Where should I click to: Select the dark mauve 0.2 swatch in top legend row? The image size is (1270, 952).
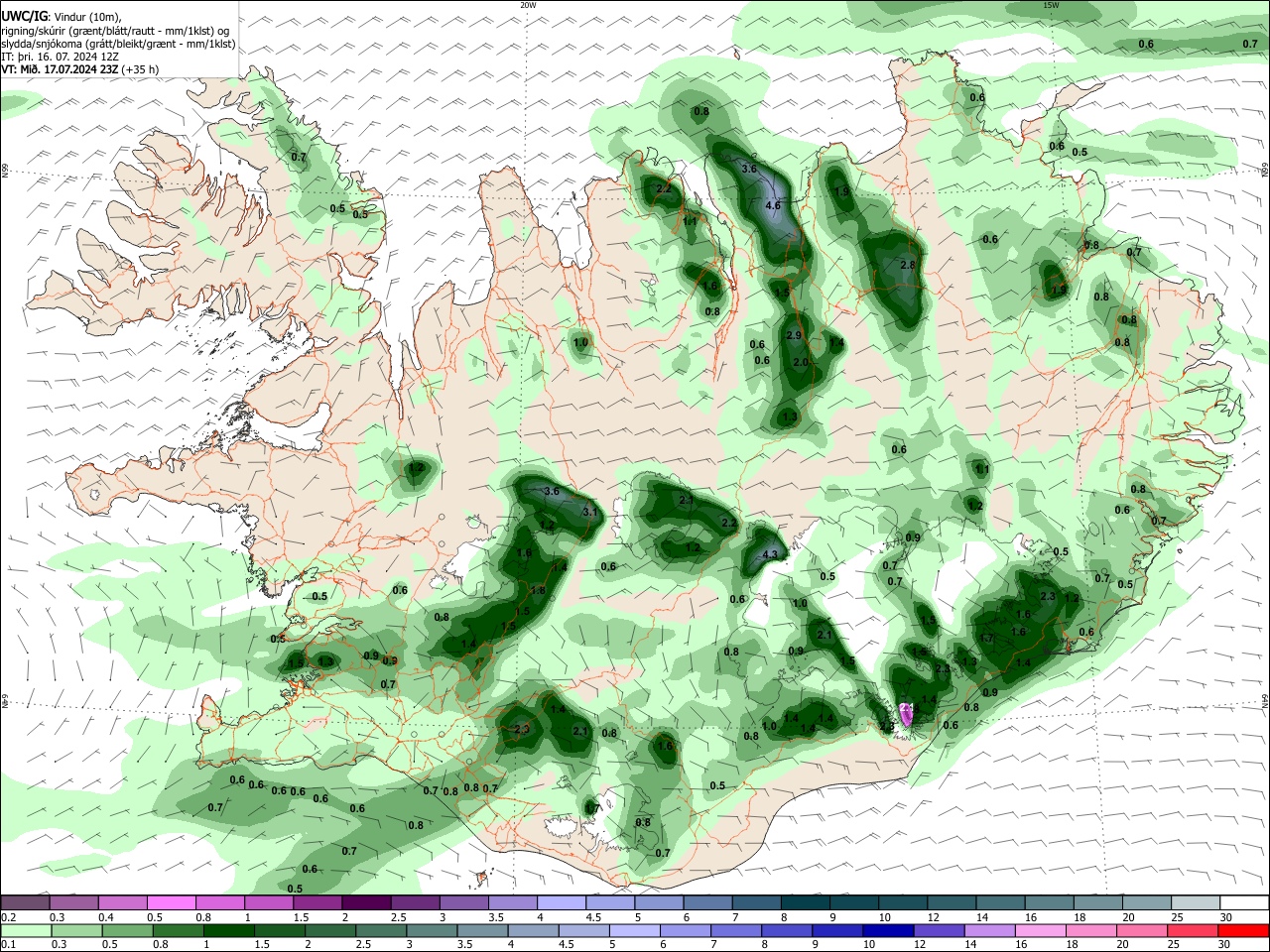click(25, 903)
